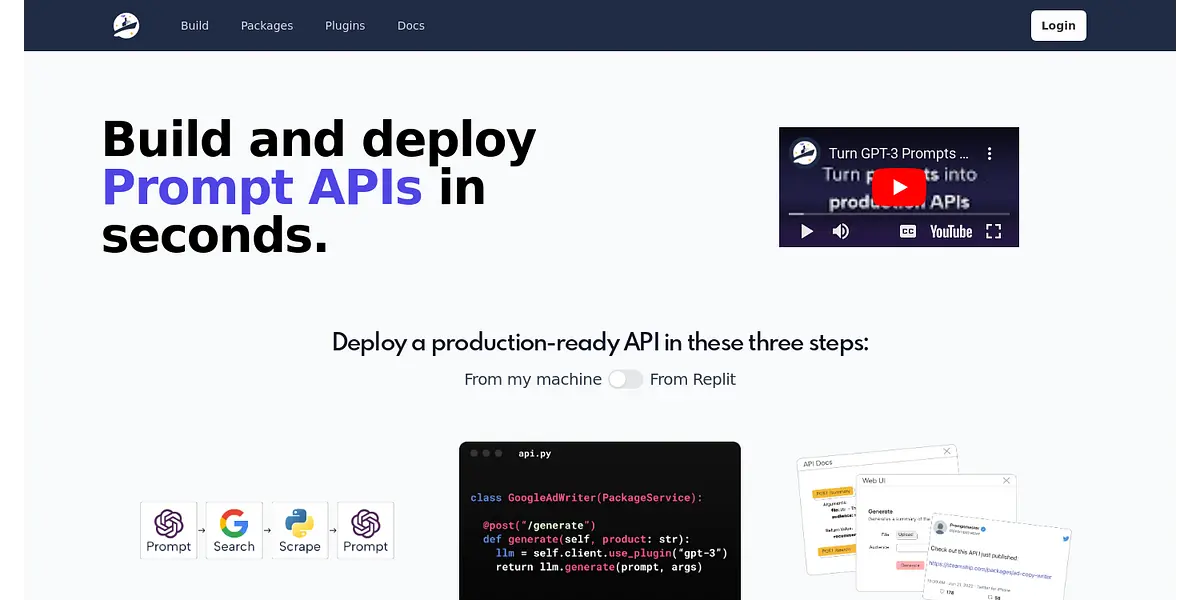Click the Steamship boat logo in navbar
The height and width of the screenshot is (600, 1200).
tap(126, 26)
